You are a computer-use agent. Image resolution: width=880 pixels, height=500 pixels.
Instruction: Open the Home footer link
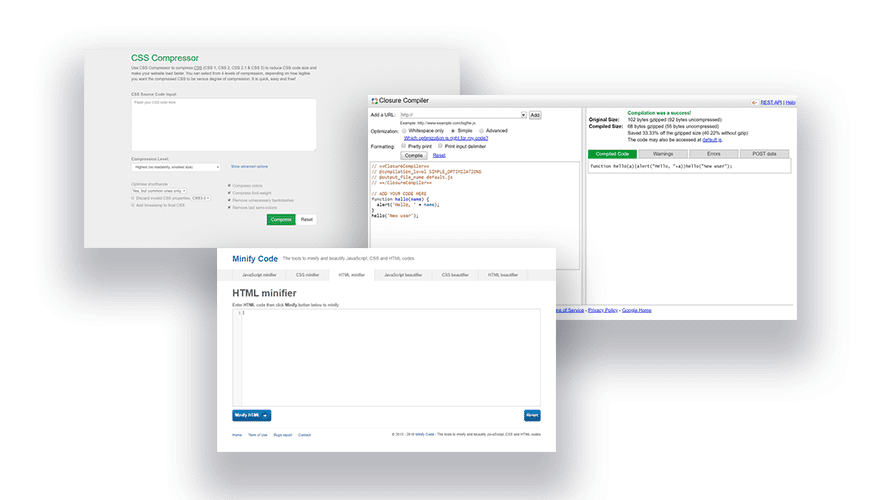pyautogui.click(x=237, y=435)
